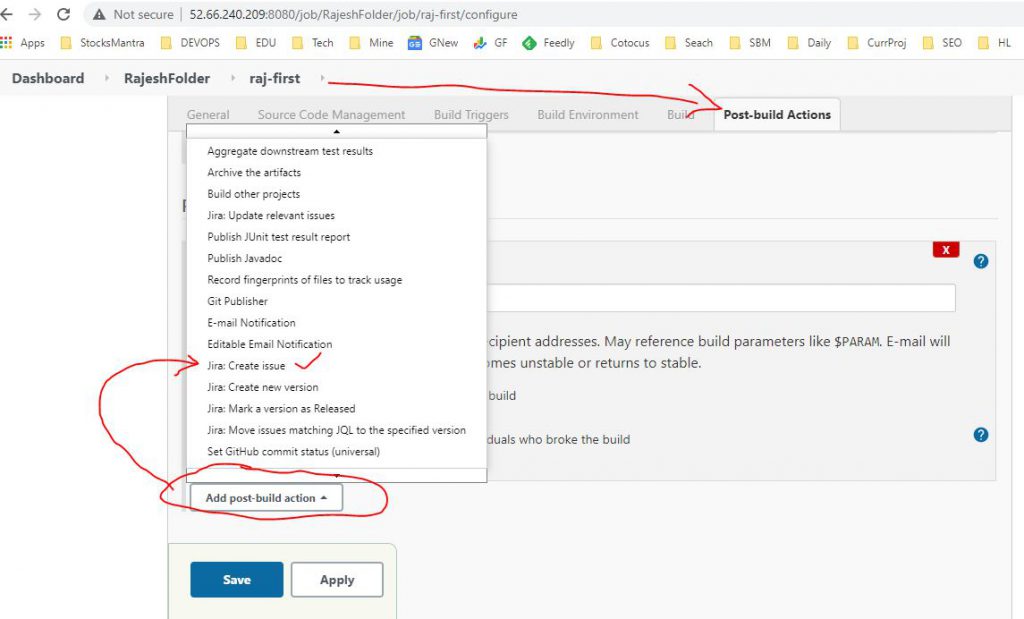Open the Source Code Management tab
Viewport: 1024px width, 619px height.
point(331,115)
